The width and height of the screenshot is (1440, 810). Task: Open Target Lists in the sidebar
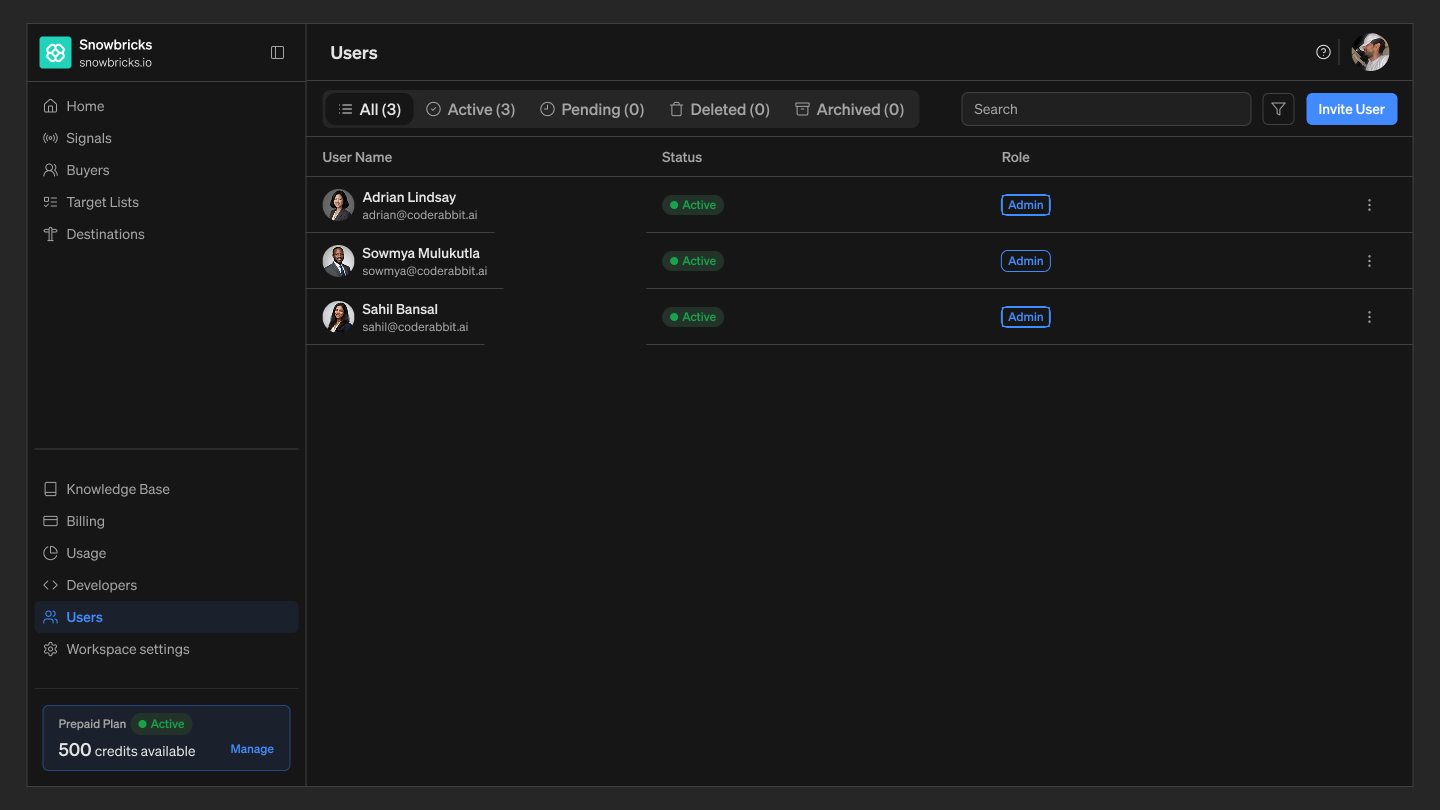(166, 202)
